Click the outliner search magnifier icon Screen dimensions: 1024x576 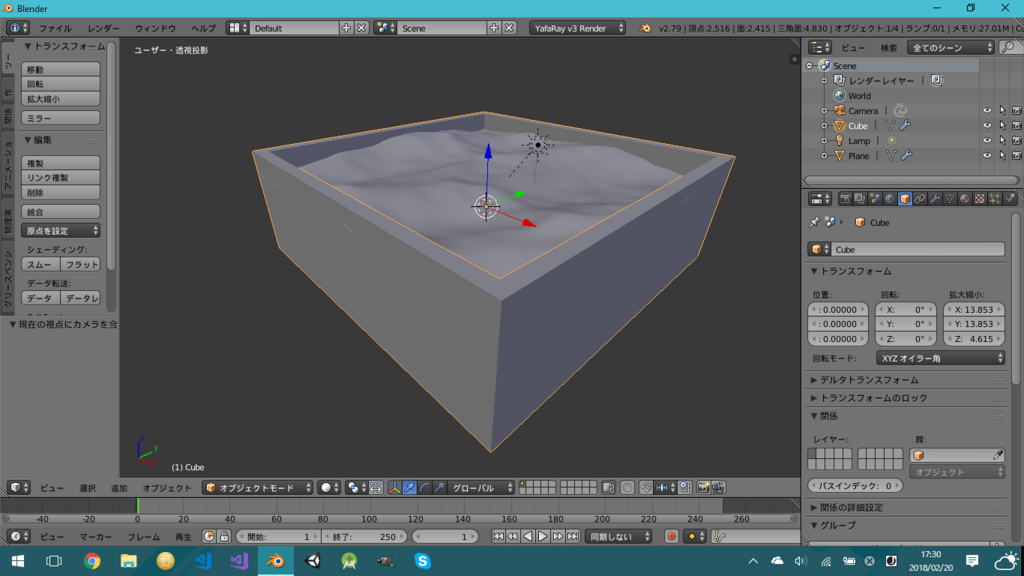tap(1008, 48)
